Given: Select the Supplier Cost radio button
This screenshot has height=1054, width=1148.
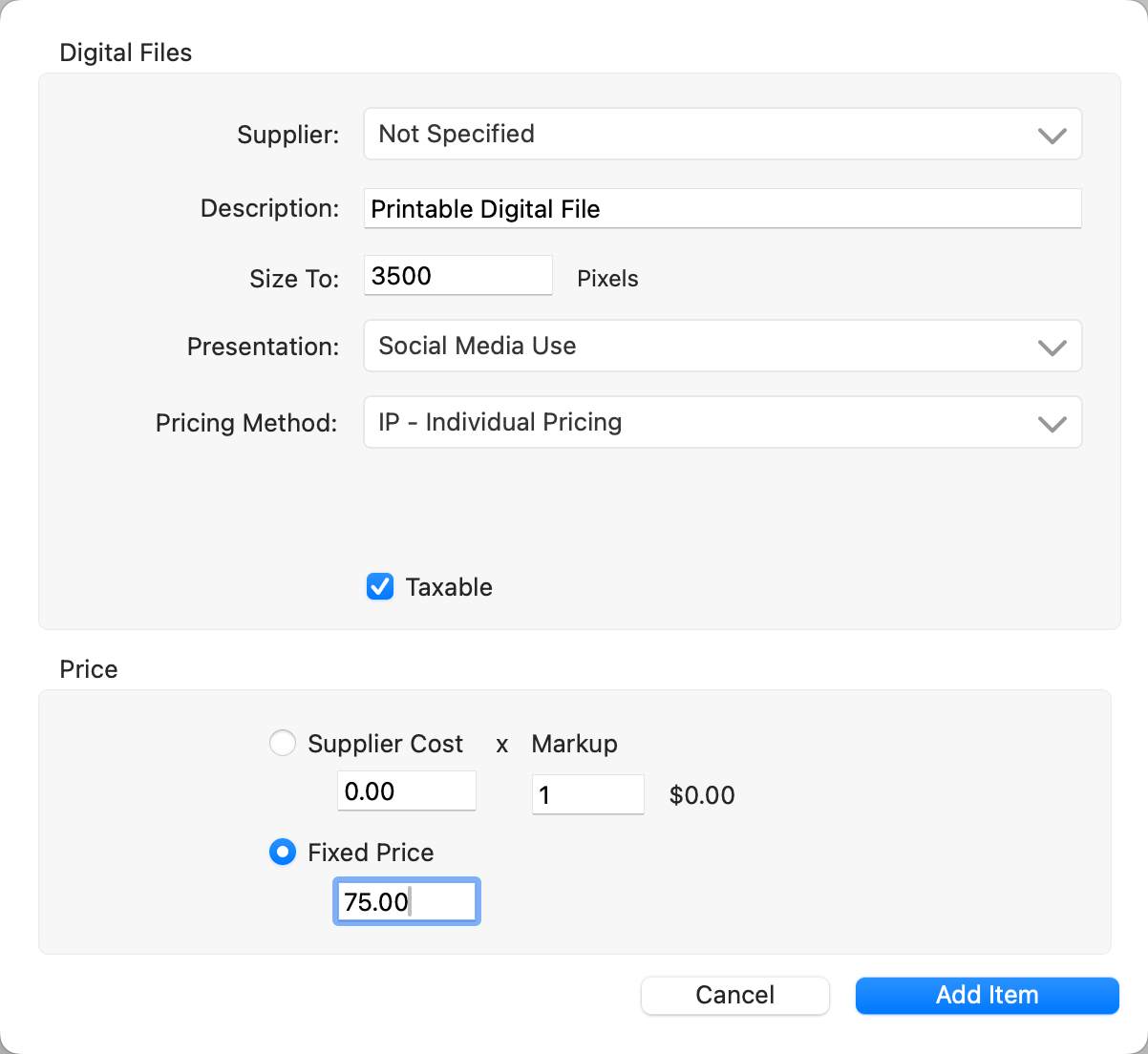Looking at the screenshot, I should pyautogui.click(x=283, y=743).
